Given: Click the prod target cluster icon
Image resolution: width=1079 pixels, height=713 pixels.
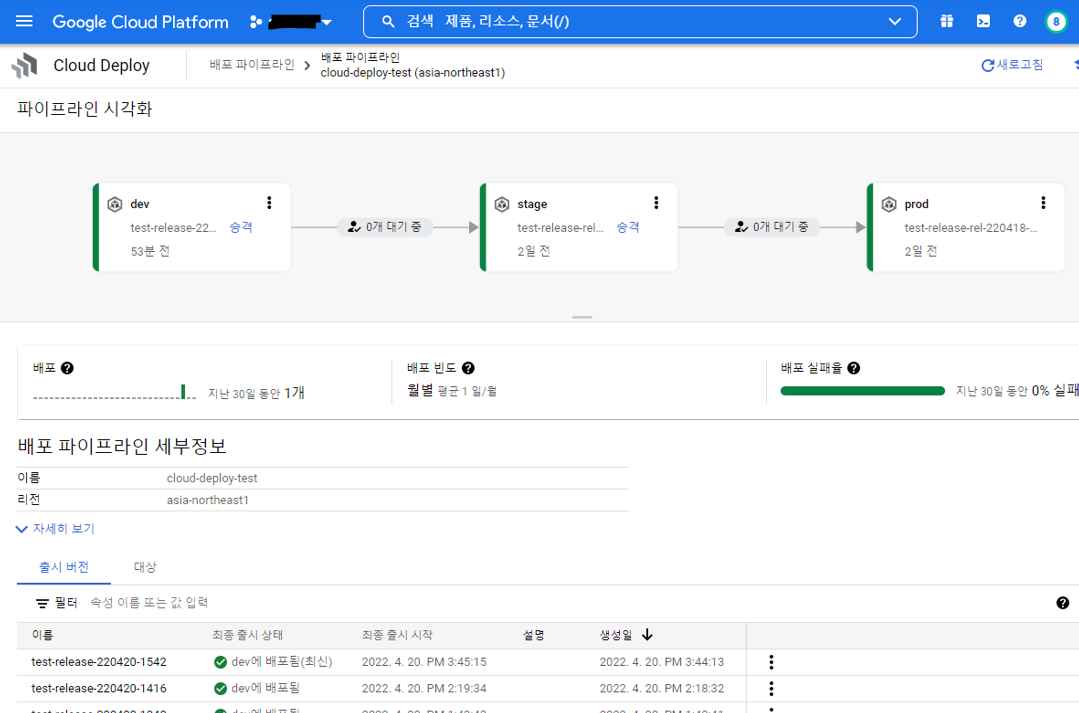Looking at the screenshot, I should coord(889,204).
